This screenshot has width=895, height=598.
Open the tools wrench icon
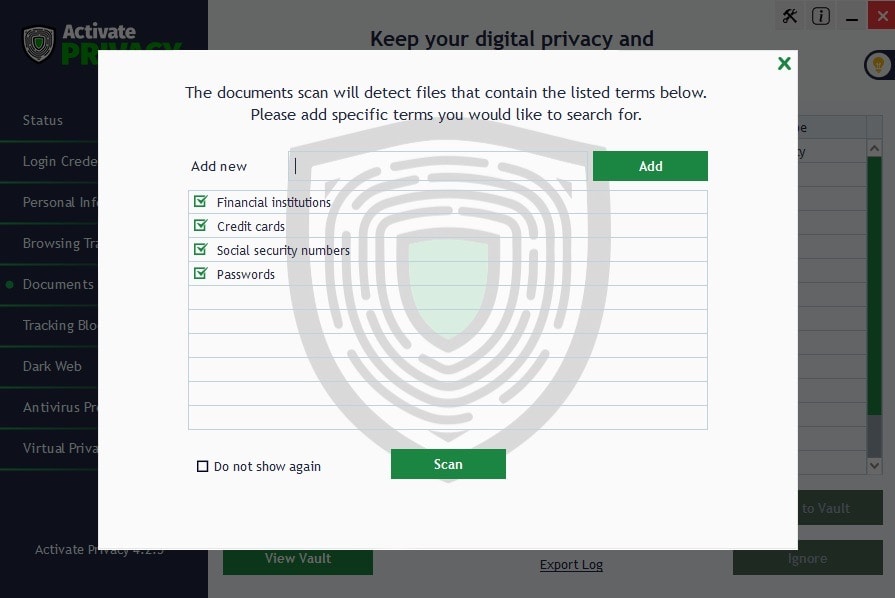coord(789,16)
